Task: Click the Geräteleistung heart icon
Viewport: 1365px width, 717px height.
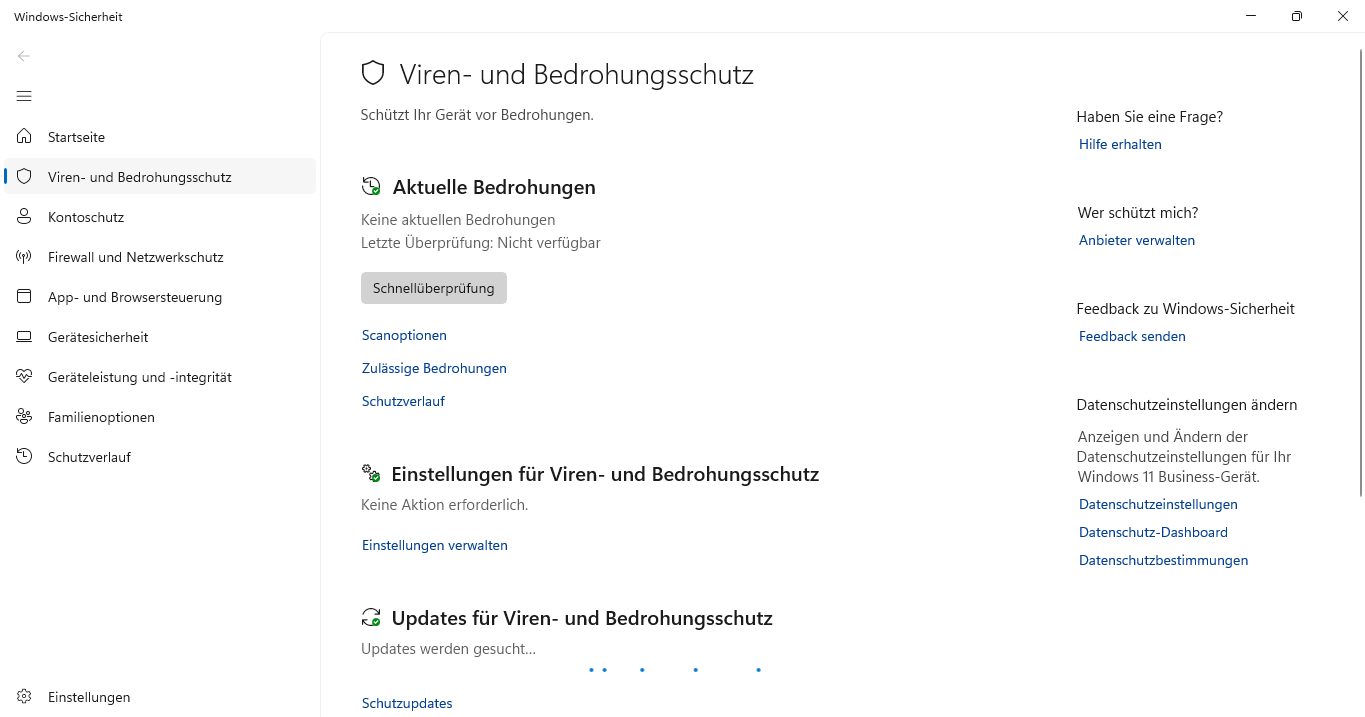Action: coord(25,377)
